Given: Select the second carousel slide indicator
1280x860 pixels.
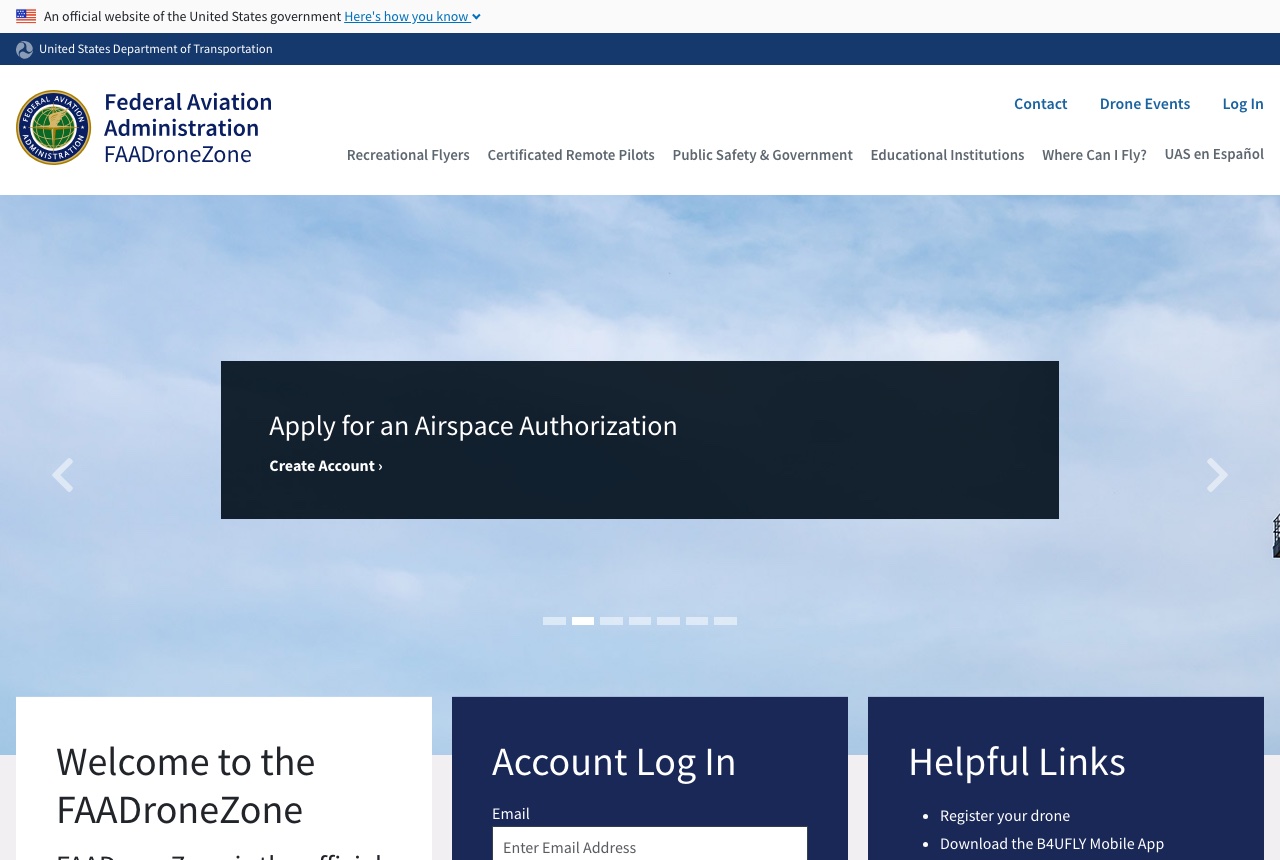Looking at the screenshot, I should tap(583, 621).
